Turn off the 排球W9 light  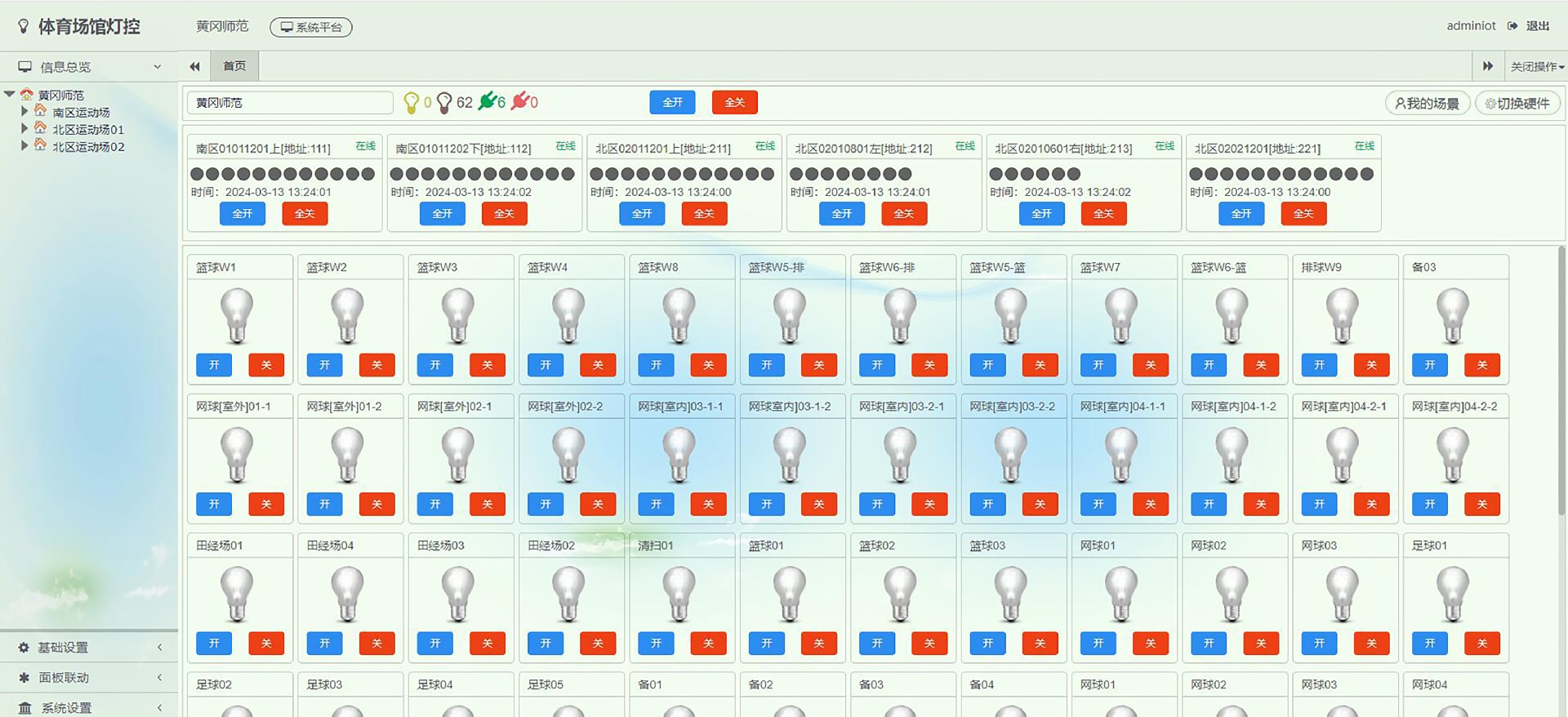point(1371,365)
